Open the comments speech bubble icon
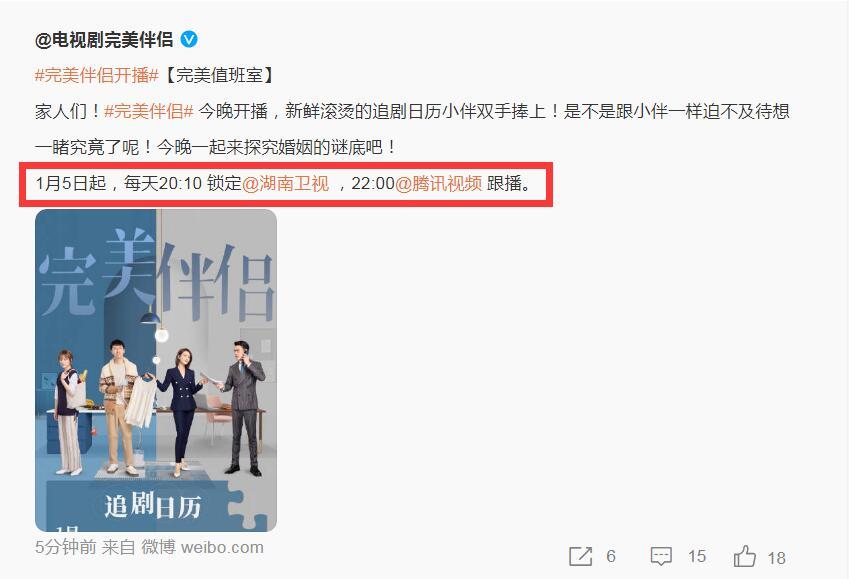849x579 pixels. click(x=661, y=556)
